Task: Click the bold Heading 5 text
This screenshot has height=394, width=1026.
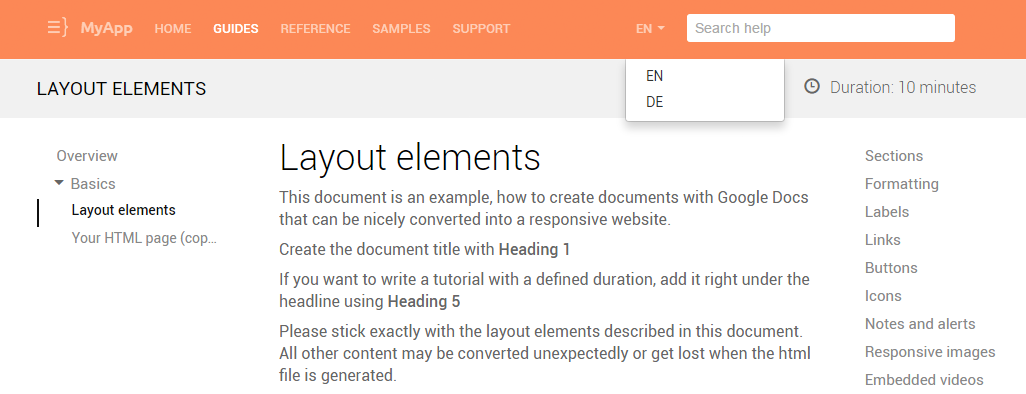Action: tap(424, 302)
